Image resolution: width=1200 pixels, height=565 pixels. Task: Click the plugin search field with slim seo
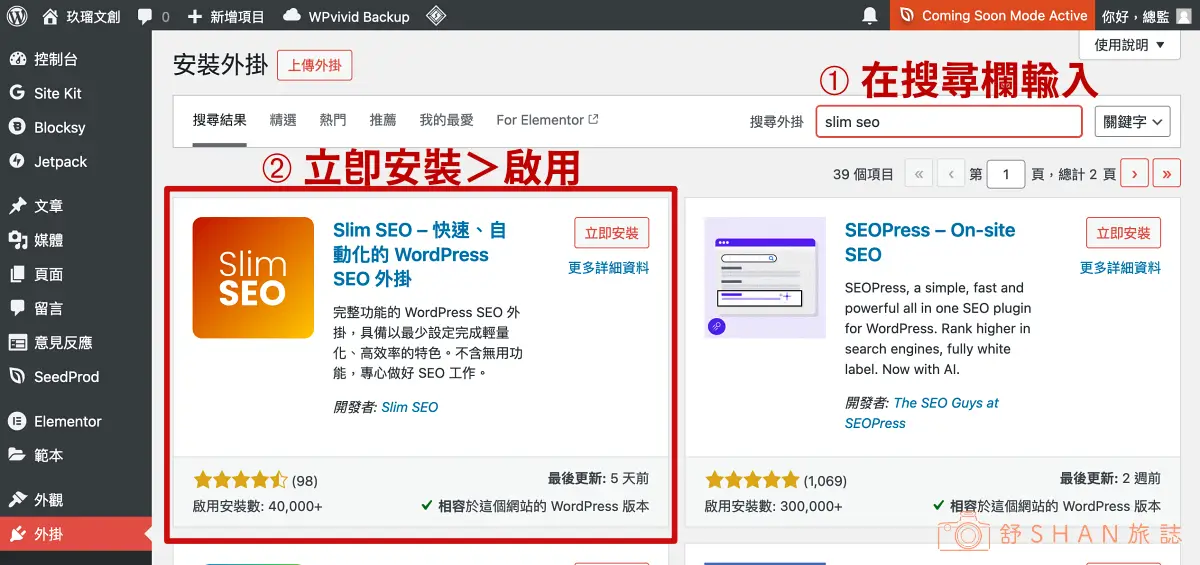pos(949,122)
